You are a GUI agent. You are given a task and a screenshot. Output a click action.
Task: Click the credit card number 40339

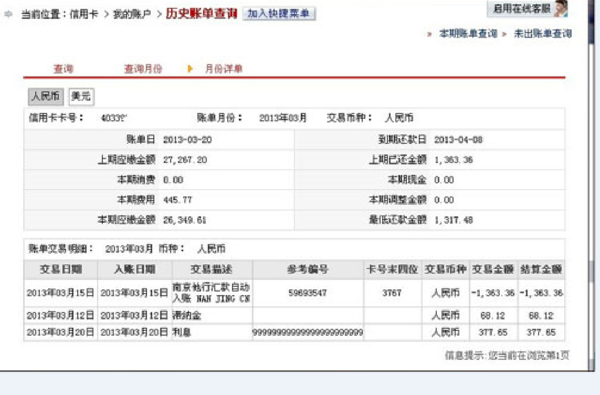point(114,118)
